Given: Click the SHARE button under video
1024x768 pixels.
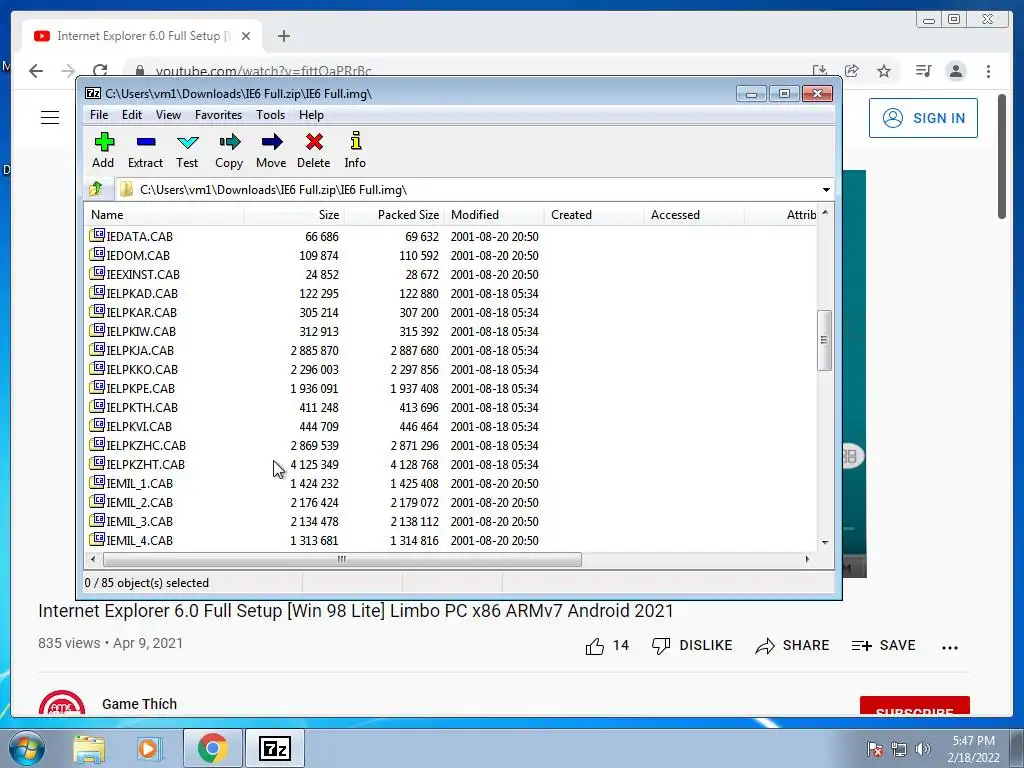Looking at the screenshot, I should coord(792,646).
